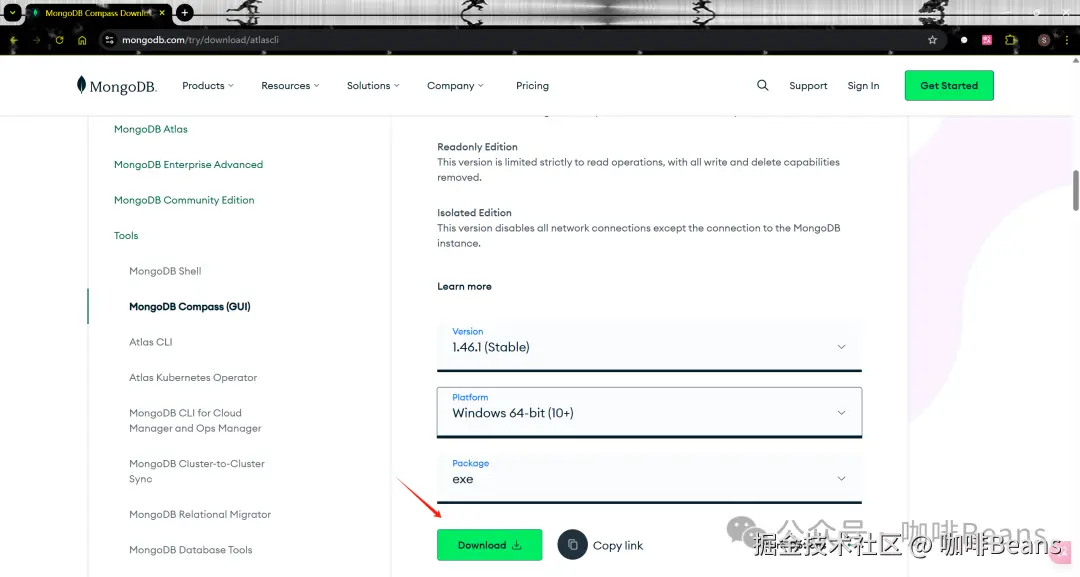This screenshot has height=577, width=1080.
Task: Open Atlas CLI sidebar item
Action: click(151, 342)
